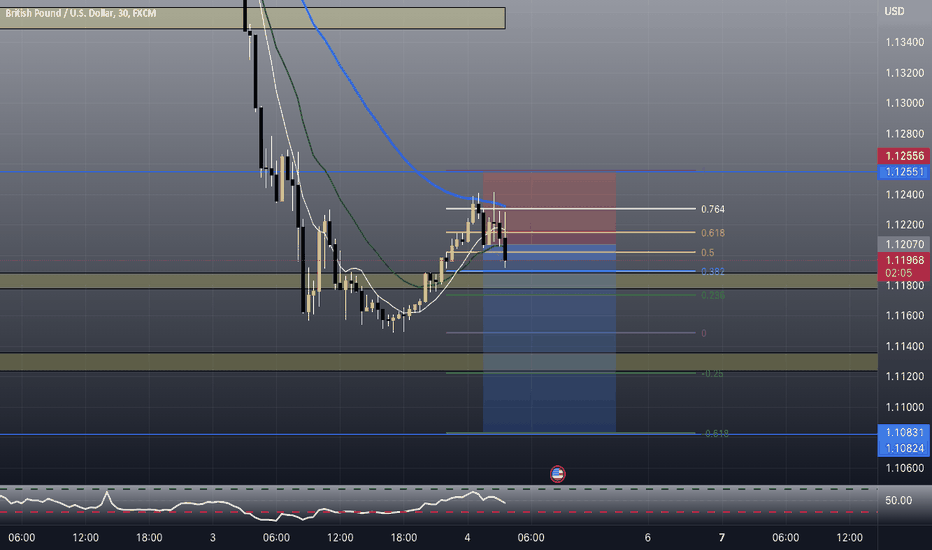Click the blue 1.10824 price label

pyautogui.click(x=904, y=448)
